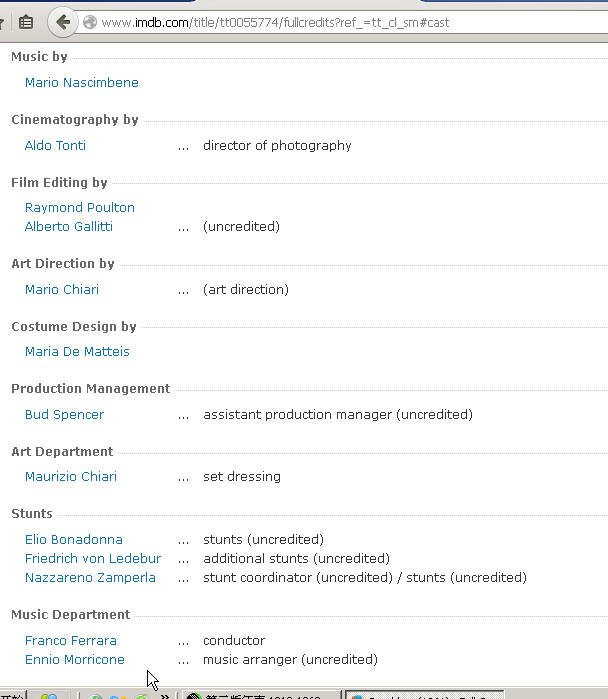Screen dimensions: 608x699
Task: Visit Mario Chiari's art direction credit
Action: (x=62, y=289)
